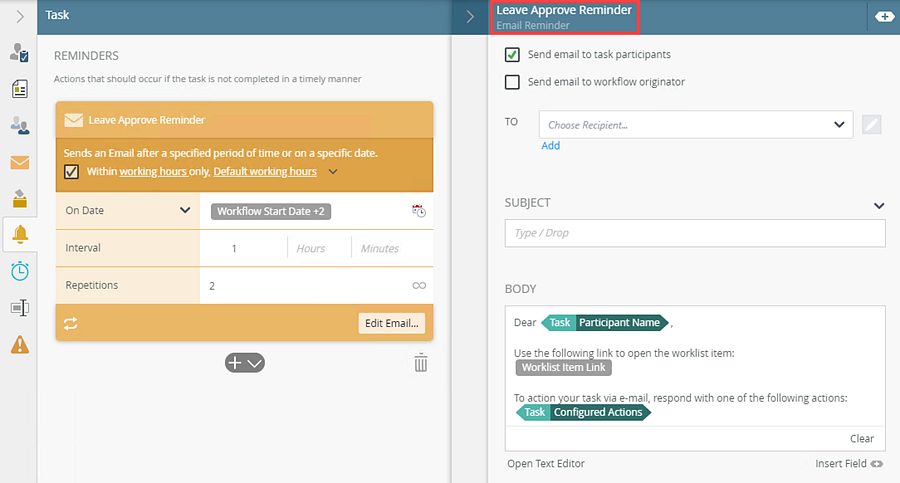The width and height of the screenshot is (900, 483).
Task: Open the form document icon tab
Action: 20,89
